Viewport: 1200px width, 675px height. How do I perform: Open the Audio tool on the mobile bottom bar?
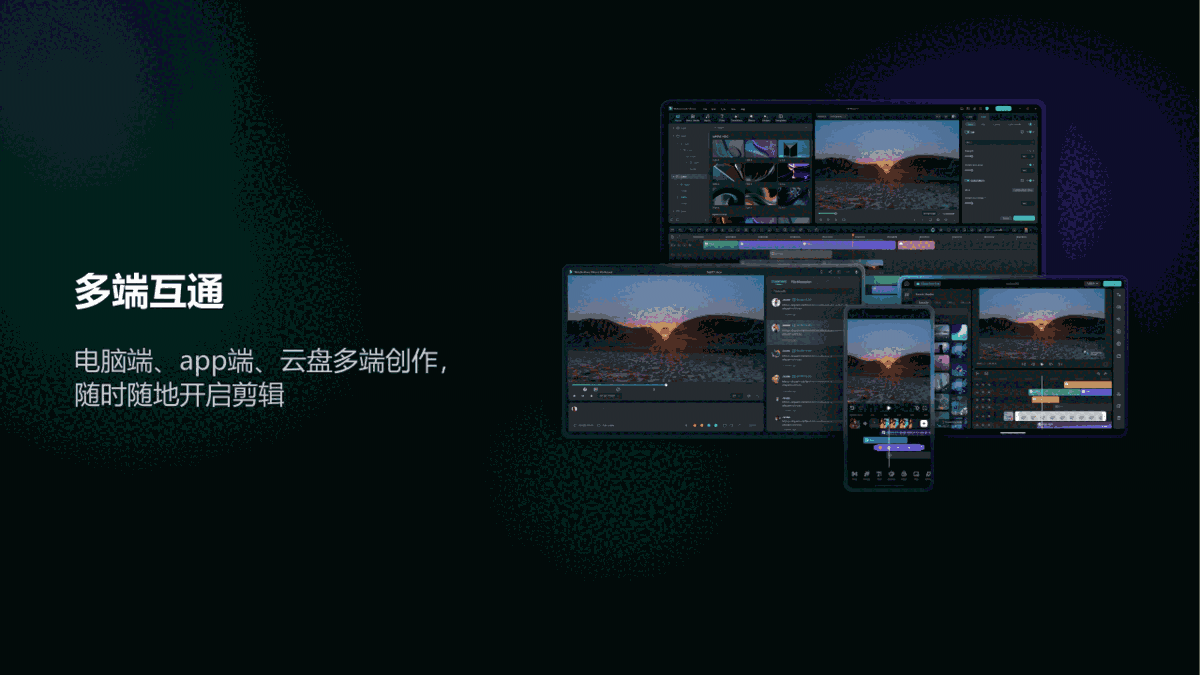(x=867, y=474)
